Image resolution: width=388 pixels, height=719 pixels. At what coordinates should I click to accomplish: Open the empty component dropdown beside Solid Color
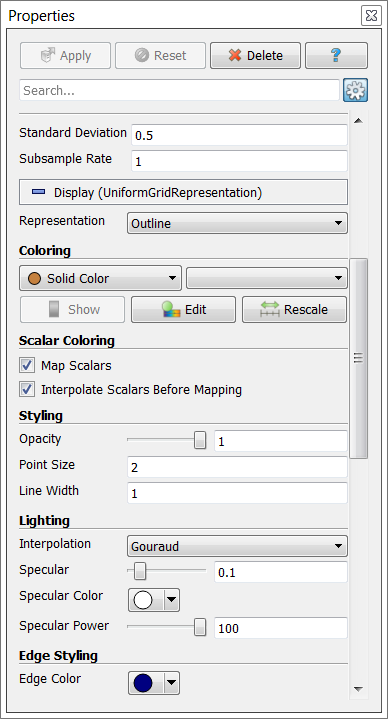pyautogui.click(x=266, y=278)
